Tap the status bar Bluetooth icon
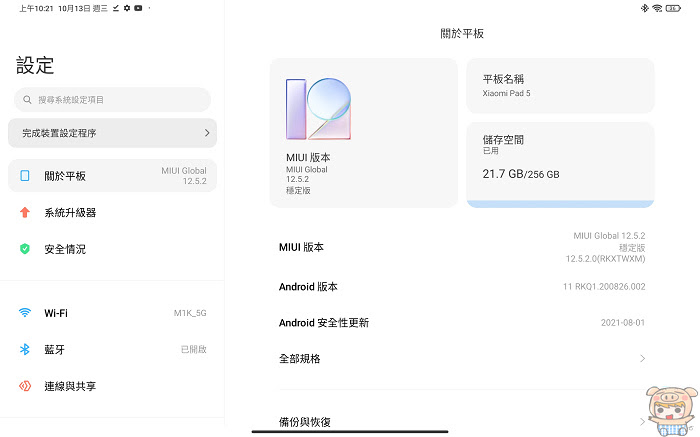This screenshot has height=437, width=700. tap(644, 8)
